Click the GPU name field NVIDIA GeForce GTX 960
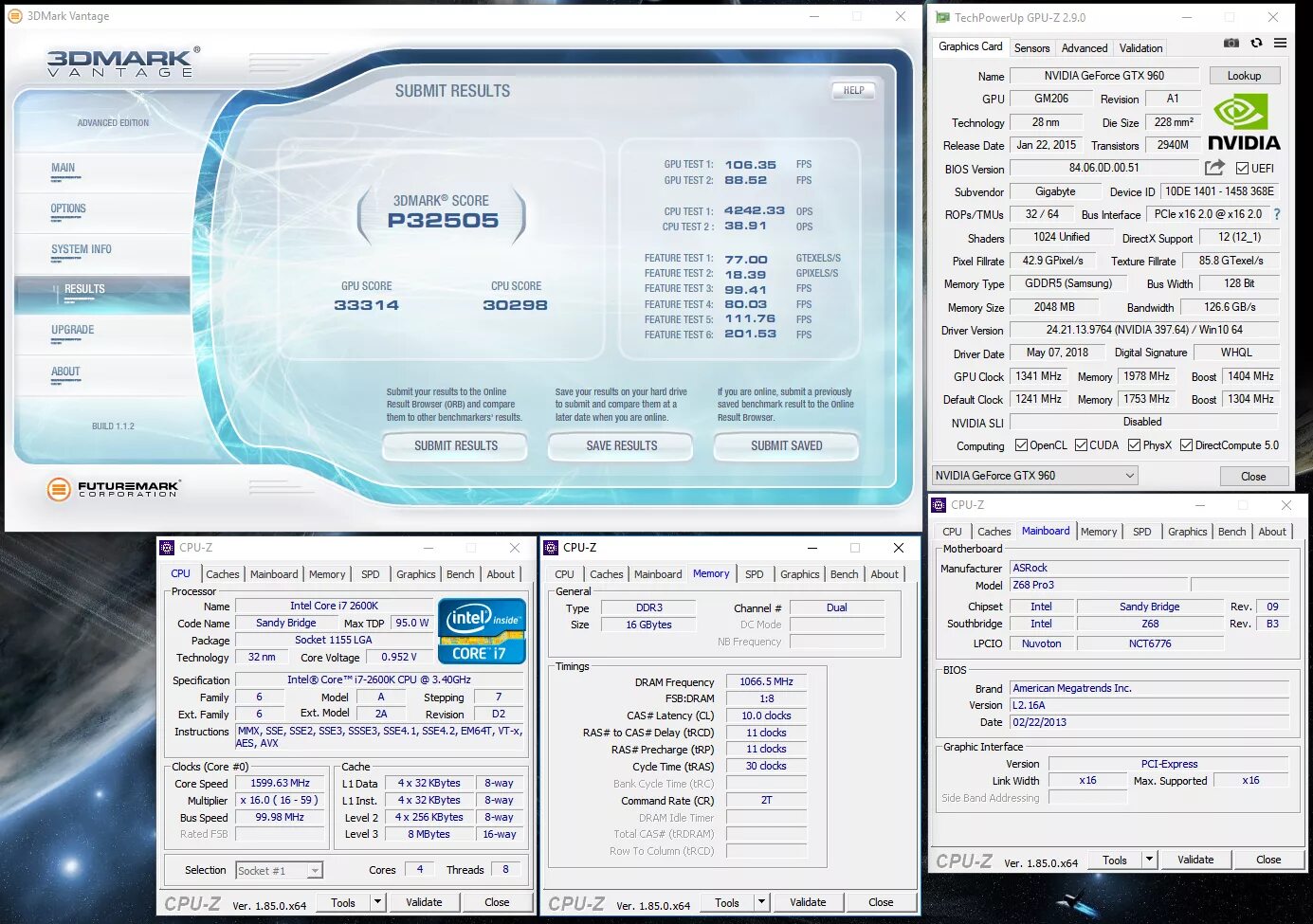Viewport: 1313px width, 924px height. 1104,76
